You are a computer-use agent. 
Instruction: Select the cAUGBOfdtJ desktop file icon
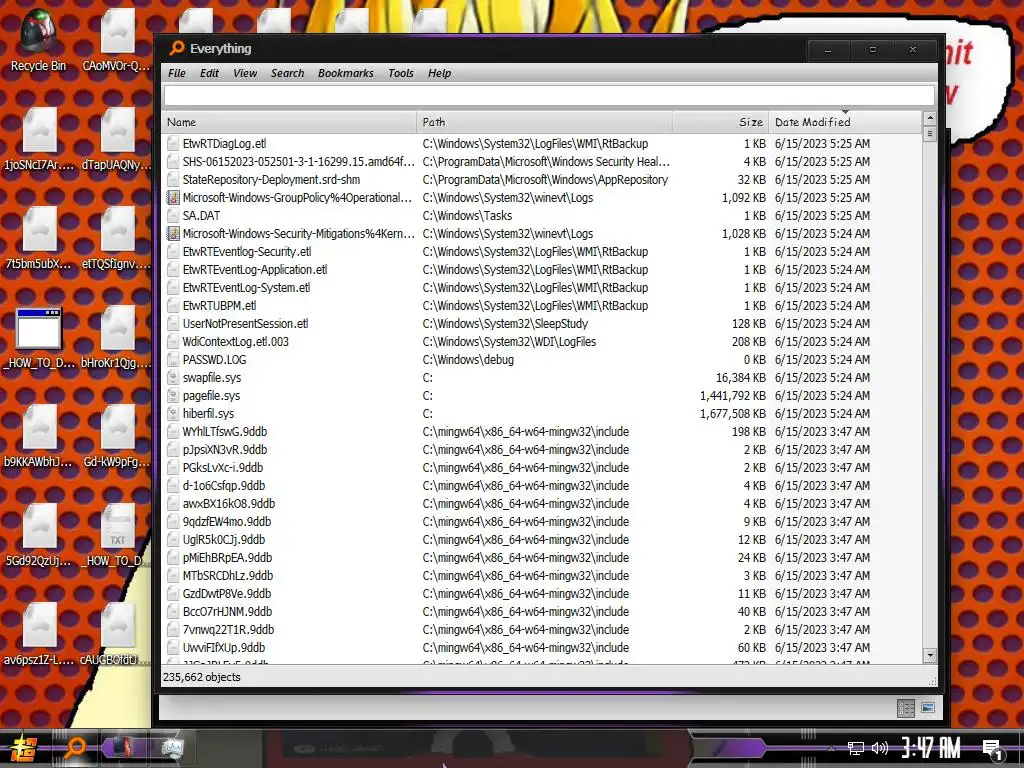(117, 634)
